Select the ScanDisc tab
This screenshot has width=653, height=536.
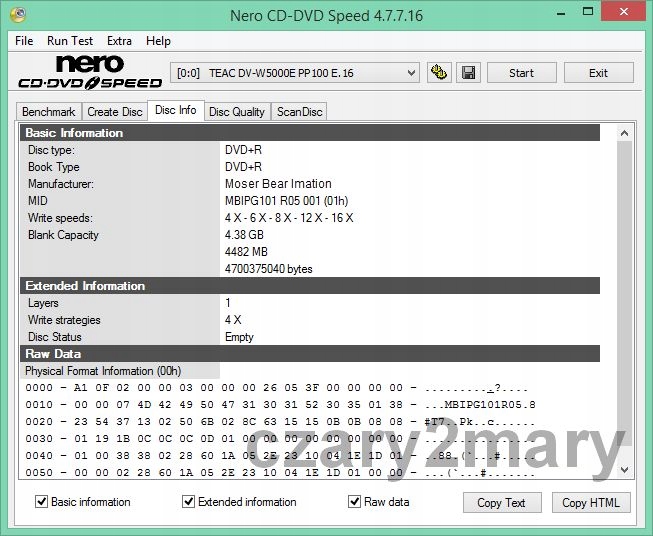coord(300,112)
